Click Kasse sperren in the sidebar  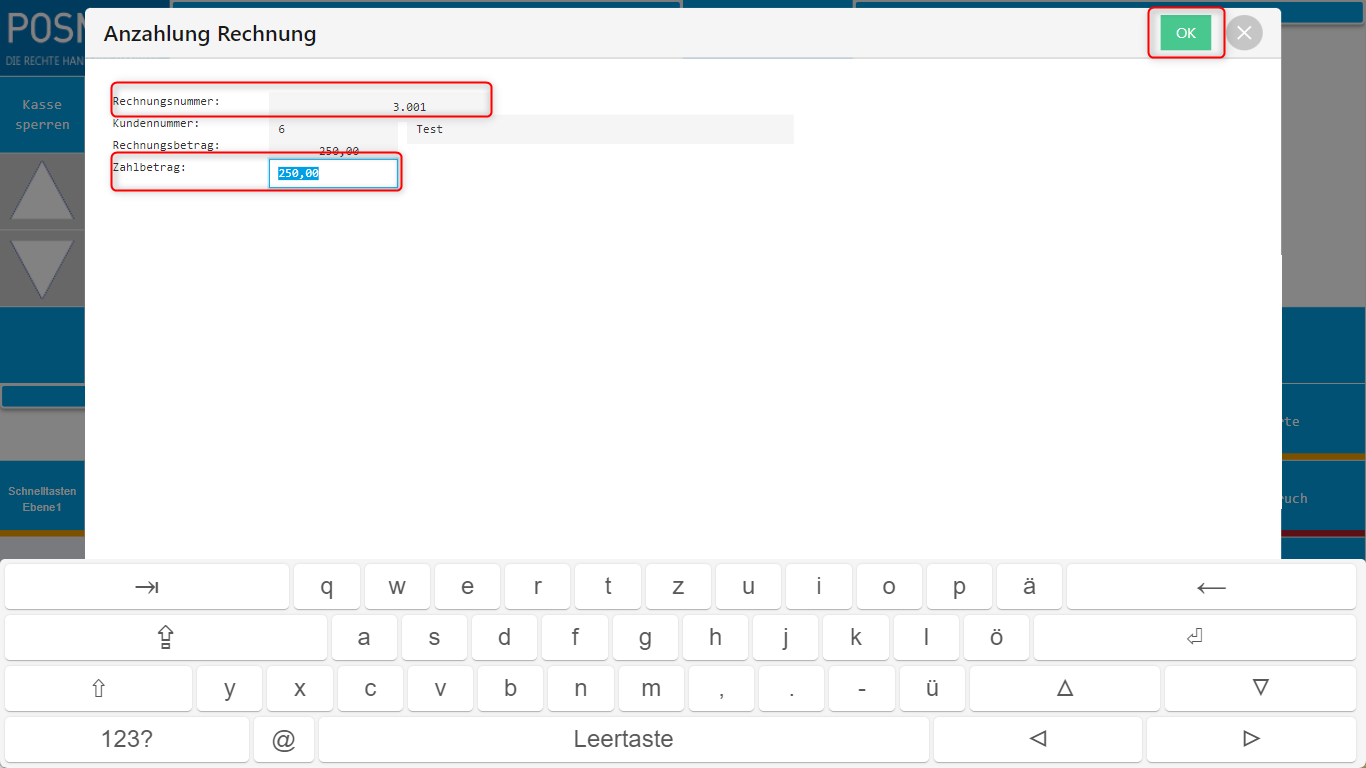(x=42, y=115)
